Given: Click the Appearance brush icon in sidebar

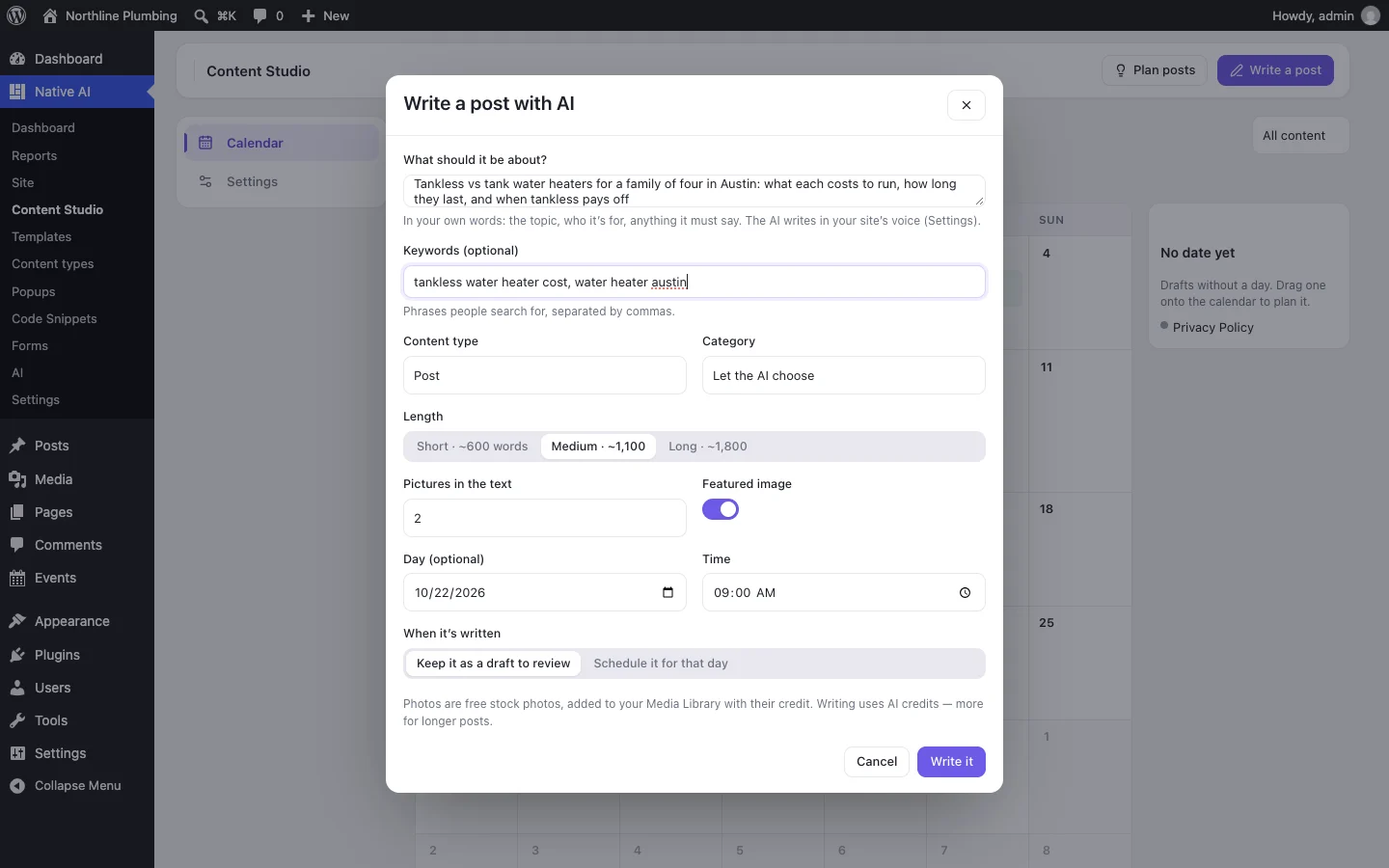Looking at the screenshot, I should [17, 621].
